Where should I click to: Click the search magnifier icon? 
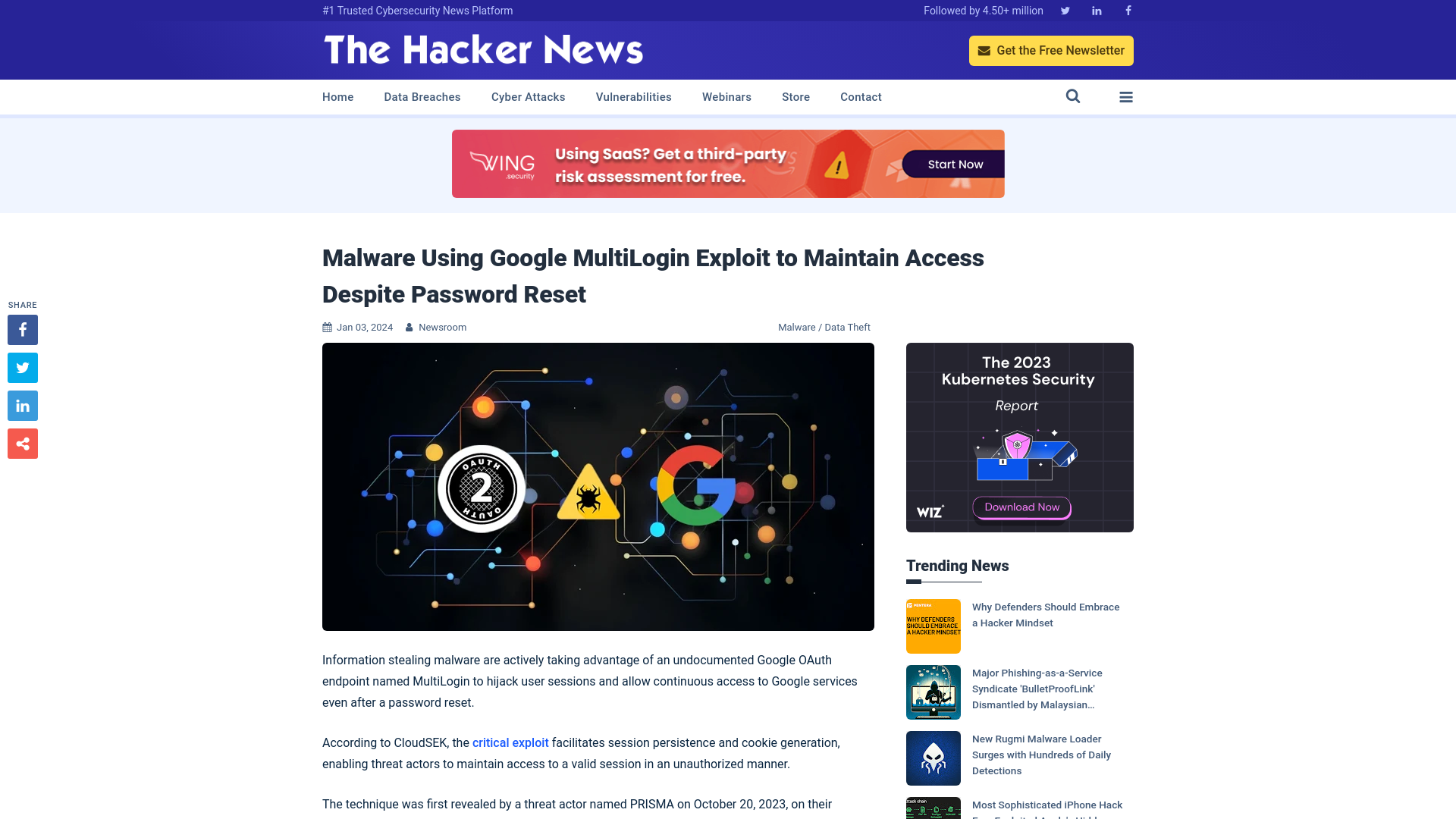(1073, 96)
